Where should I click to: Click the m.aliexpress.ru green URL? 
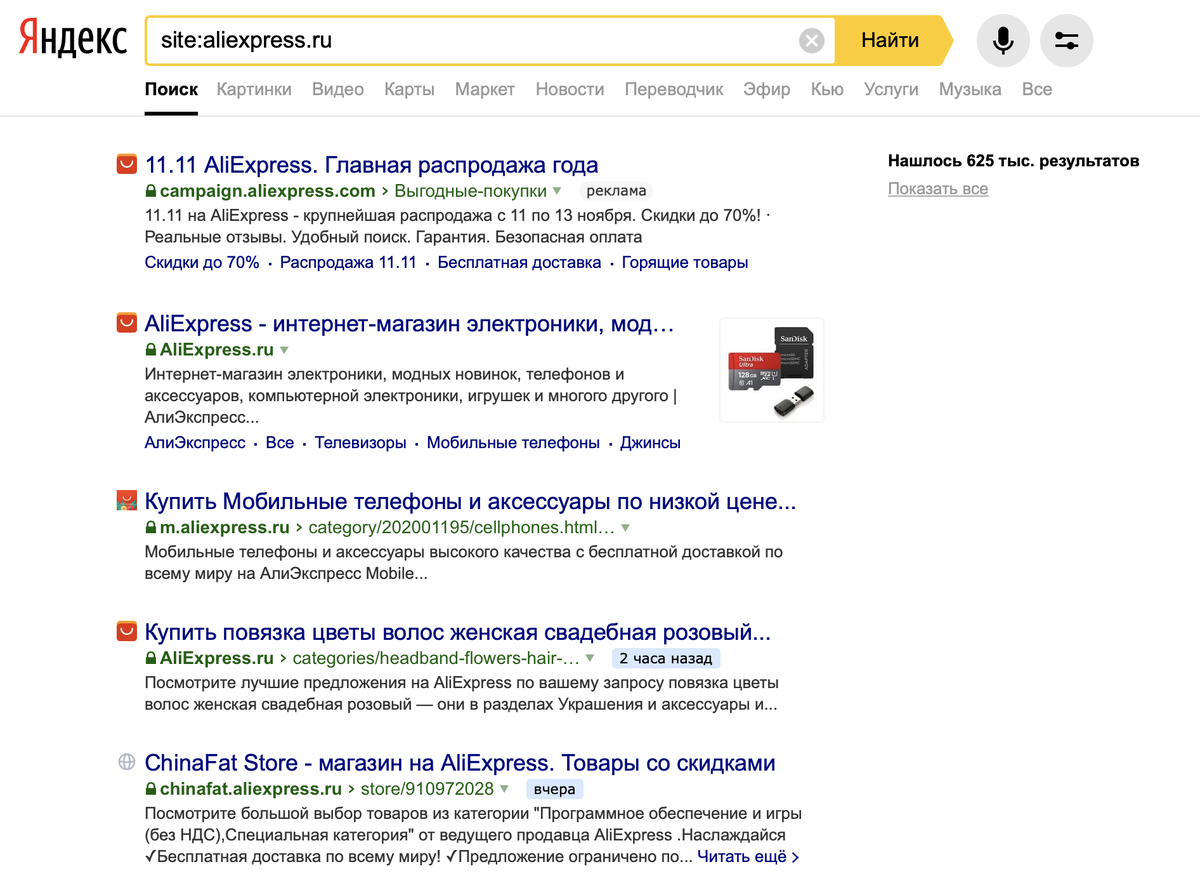(x=225, y=527)
